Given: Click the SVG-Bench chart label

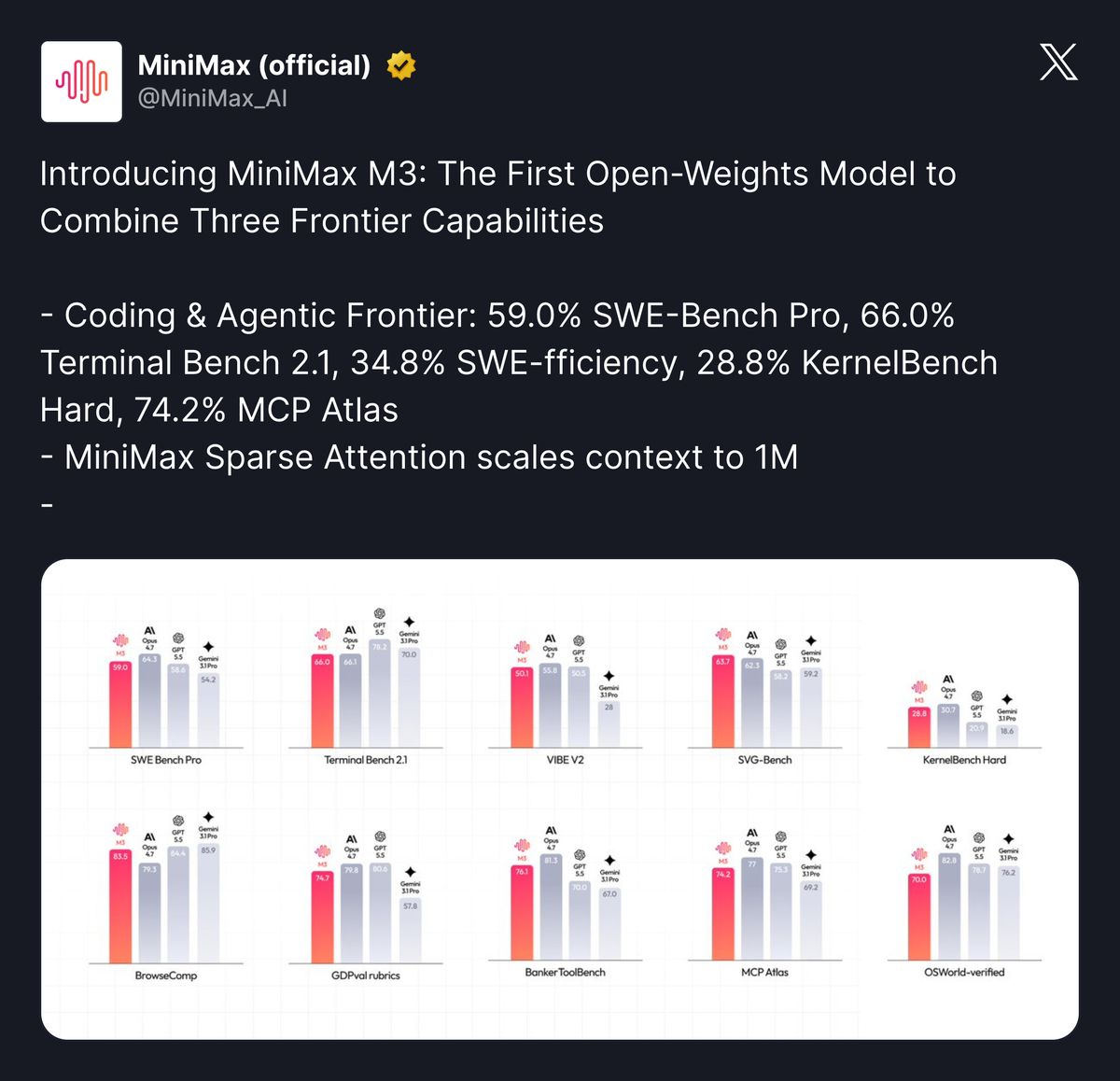Looking at the screenshot, I should pyautogui.click(x=764, y=760).
